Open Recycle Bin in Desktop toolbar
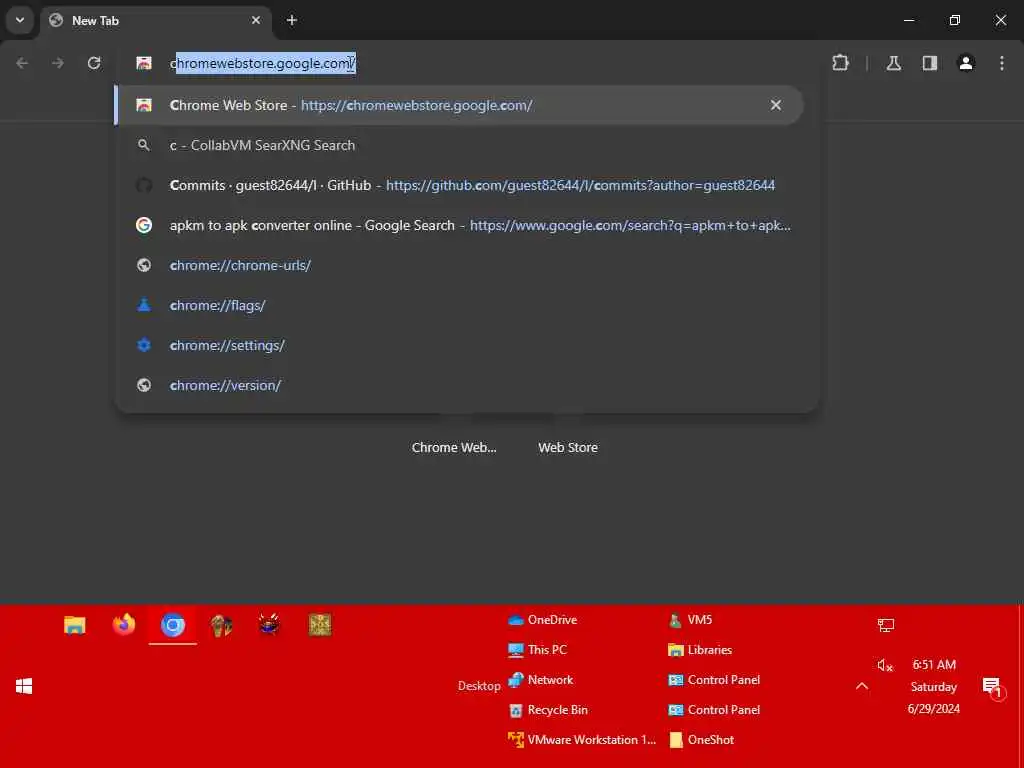This screenshot has width=1024, height=768. [548, 710]
